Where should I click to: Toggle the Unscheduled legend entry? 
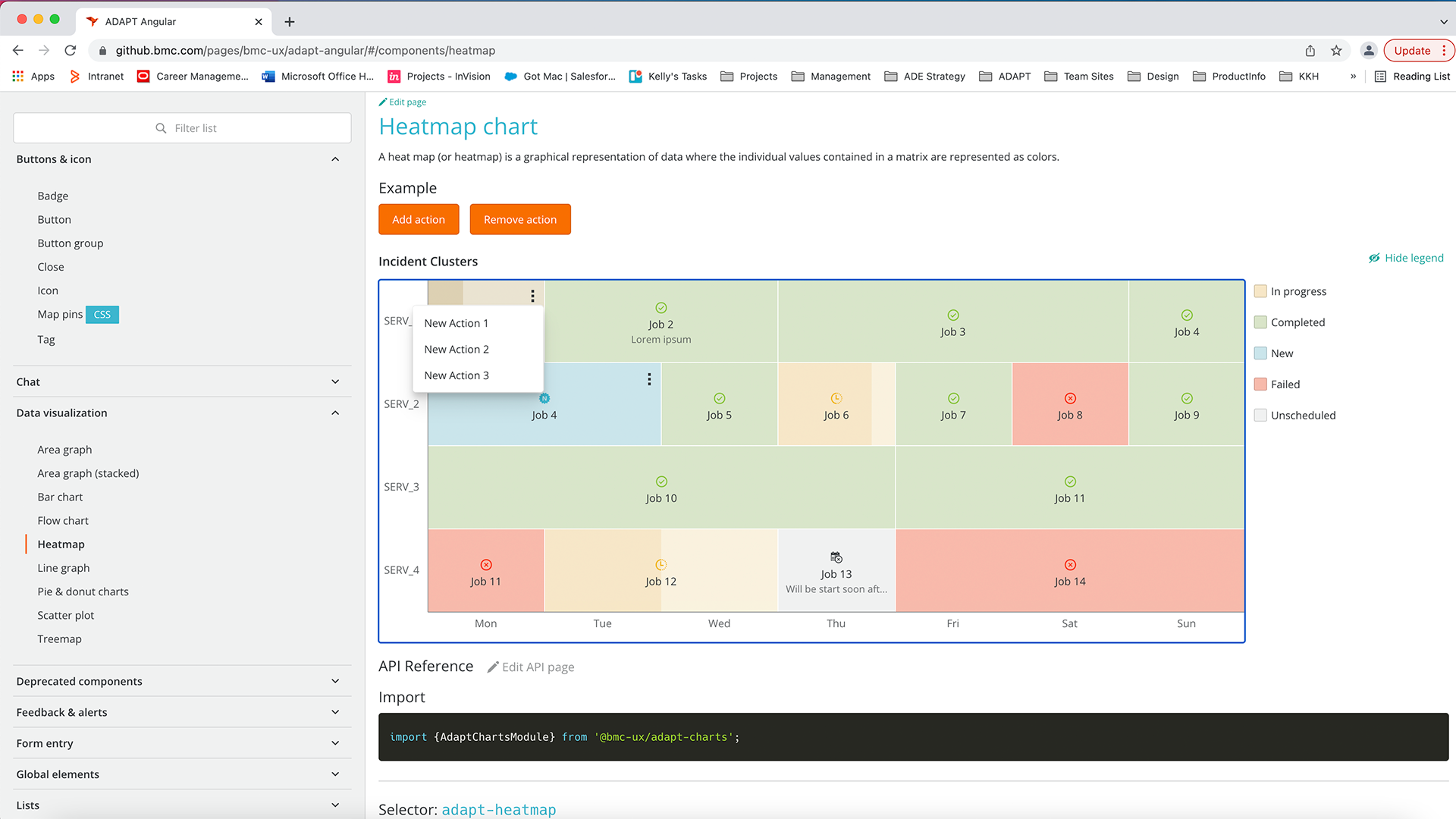point(1302,416)
